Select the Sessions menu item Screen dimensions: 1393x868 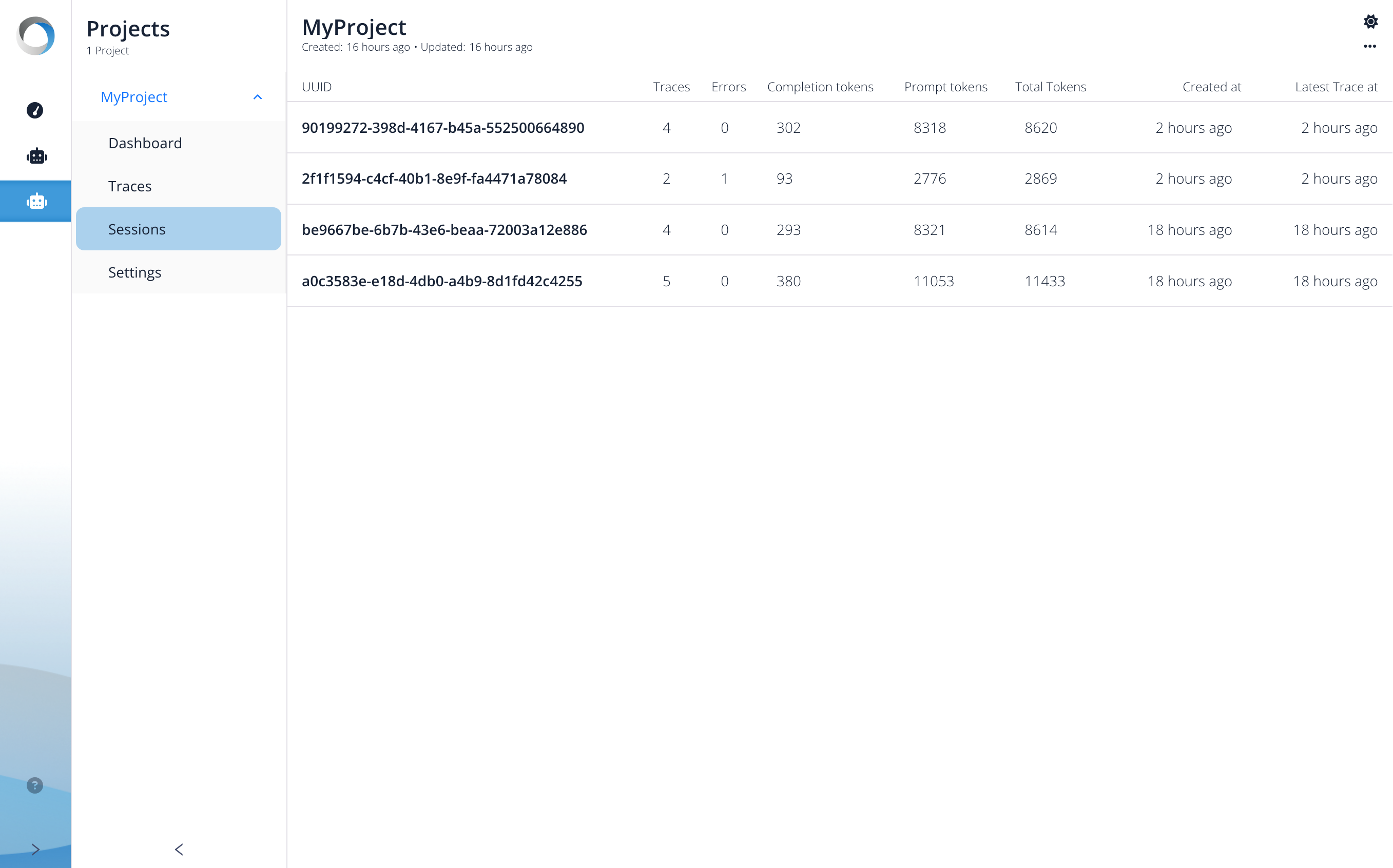(x=137, y=229)
